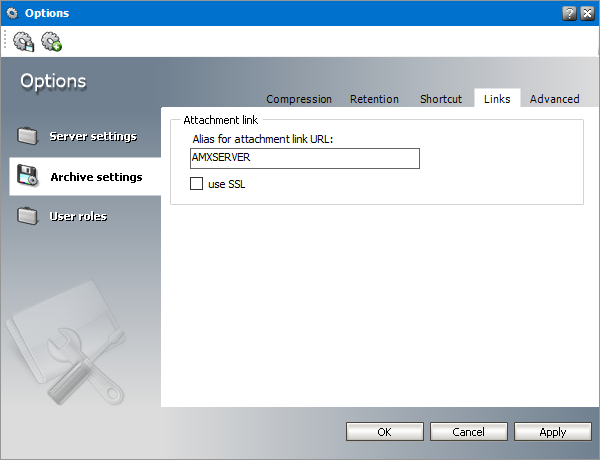Click the 'Attachment link' group title

pyautogui.click(x=220, y=120)
